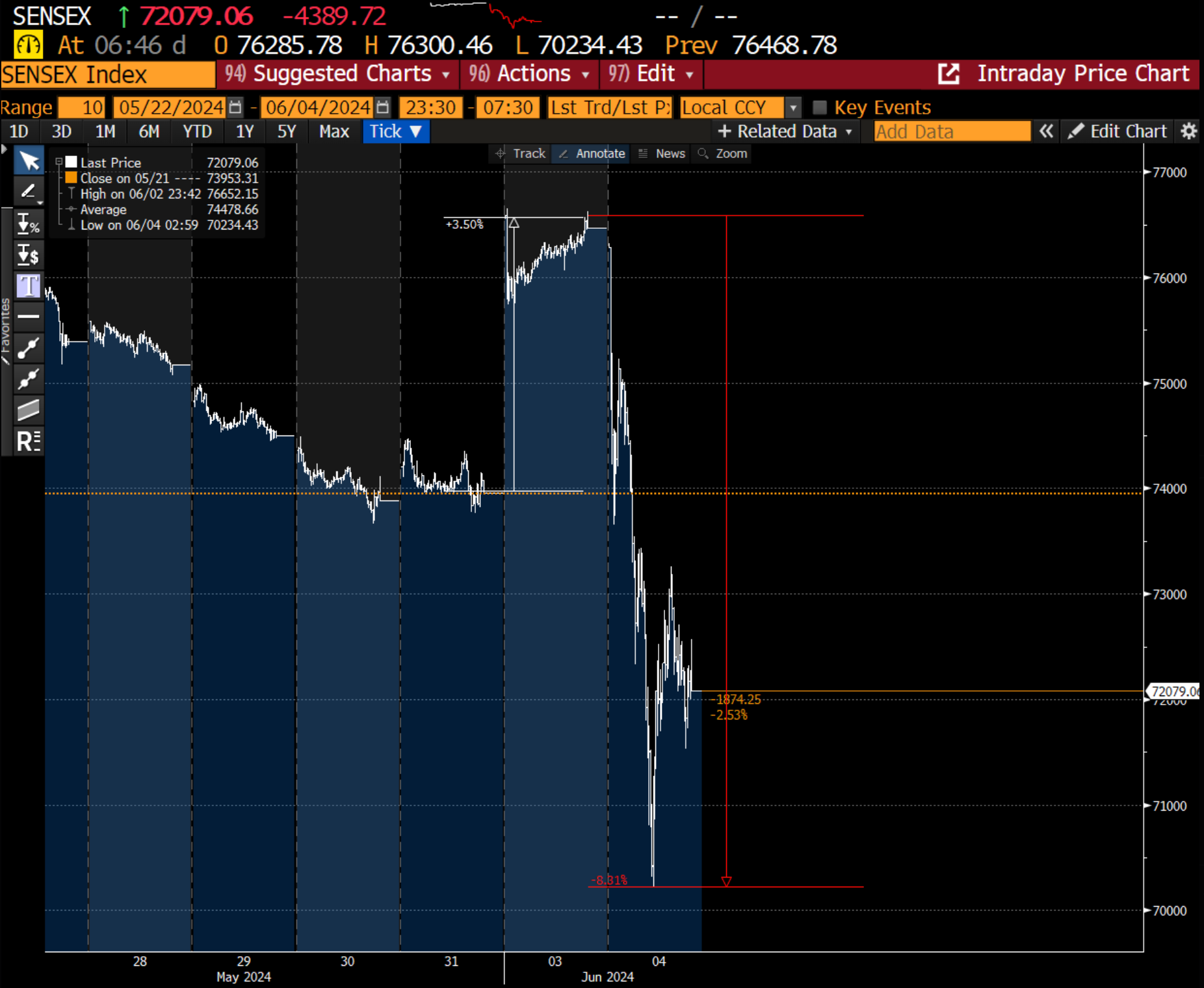
Task: Select the pencil draw tool
Action: coord(29,191)
